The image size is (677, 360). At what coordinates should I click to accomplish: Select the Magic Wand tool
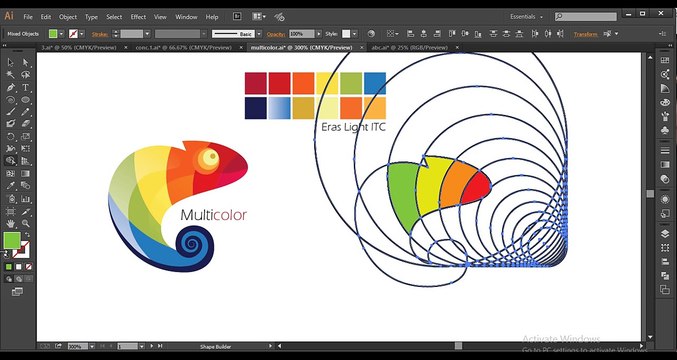tap(10, 75)
